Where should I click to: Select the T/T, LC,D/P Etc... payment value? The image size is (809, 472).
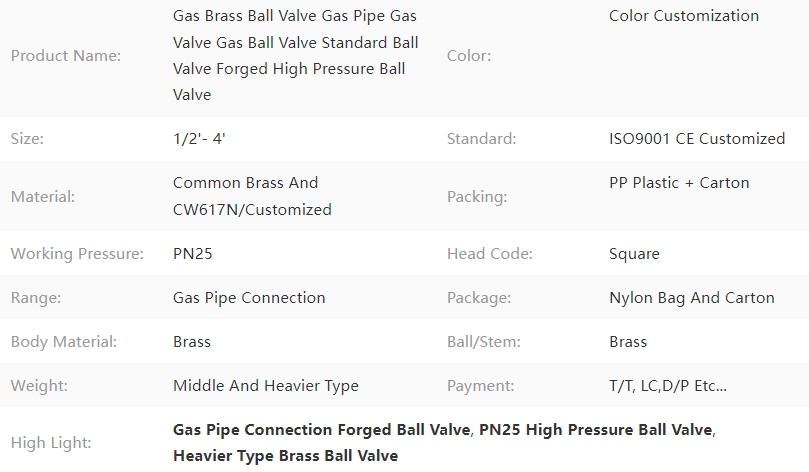[668, 386]
